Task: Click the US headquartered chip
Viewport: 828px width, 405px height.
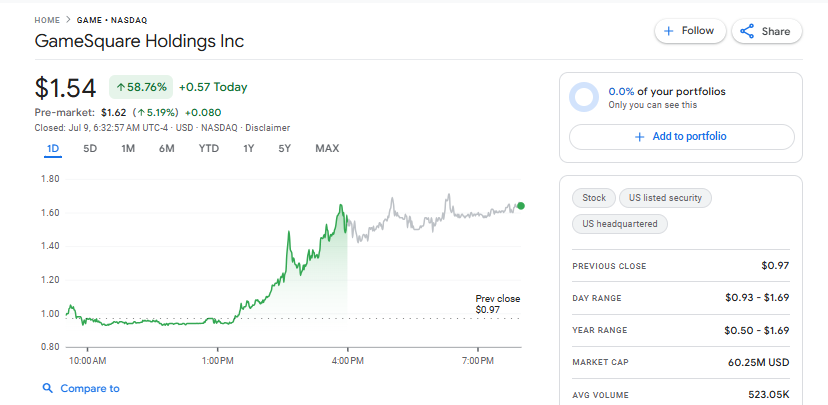Action: pyautogui.click(x=620, y=224)
